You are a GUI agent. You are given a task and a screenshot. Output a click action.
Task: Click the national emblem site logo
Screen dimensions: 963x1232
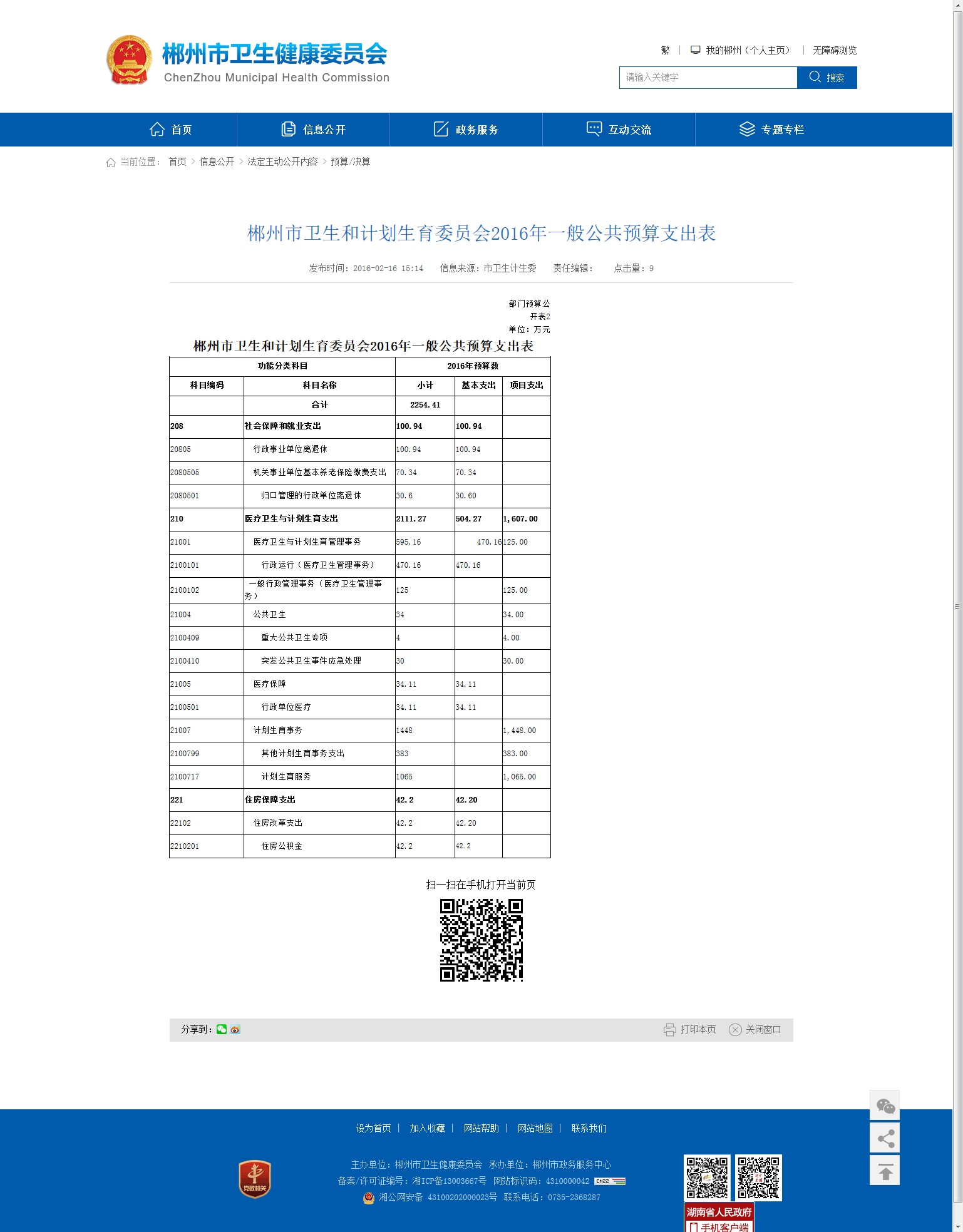pos(129,60)
